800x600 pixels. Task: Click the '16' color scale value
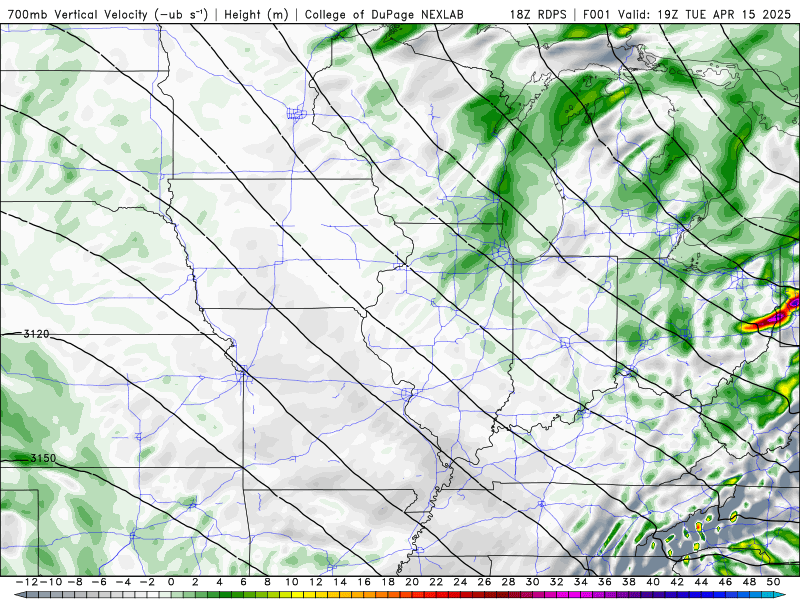[x=364, y=582]
